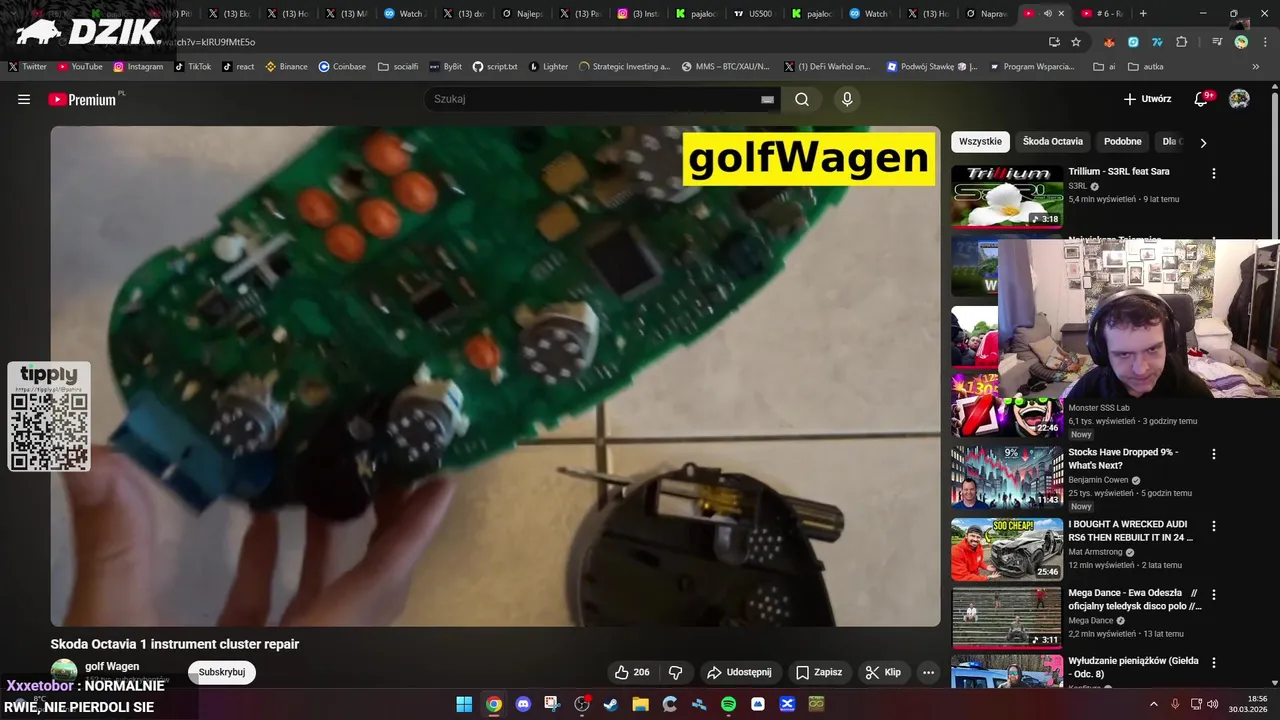
Task: Open the YouTube guide hamburger menu
Action: pos(24,99)
